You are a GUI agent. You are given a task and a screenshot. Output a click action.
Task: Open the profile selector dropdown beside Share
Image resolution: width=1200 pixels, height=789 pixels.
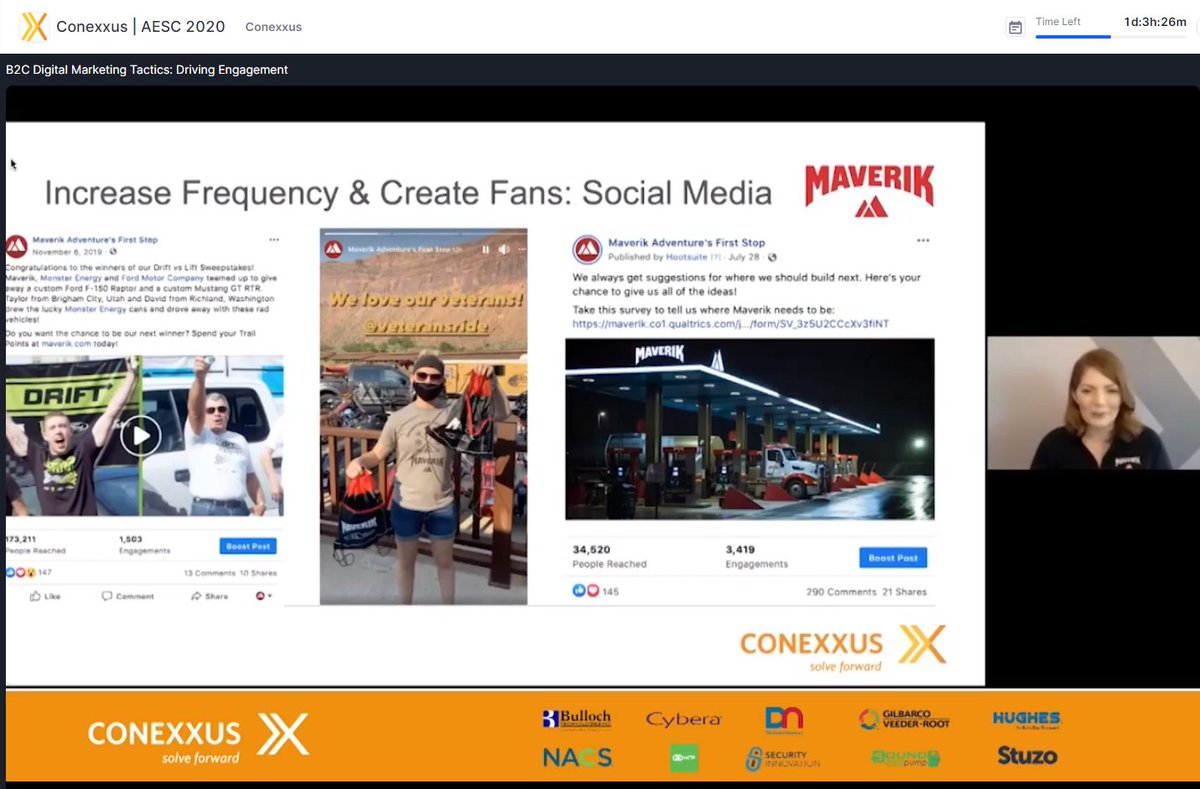coord(264,596)
